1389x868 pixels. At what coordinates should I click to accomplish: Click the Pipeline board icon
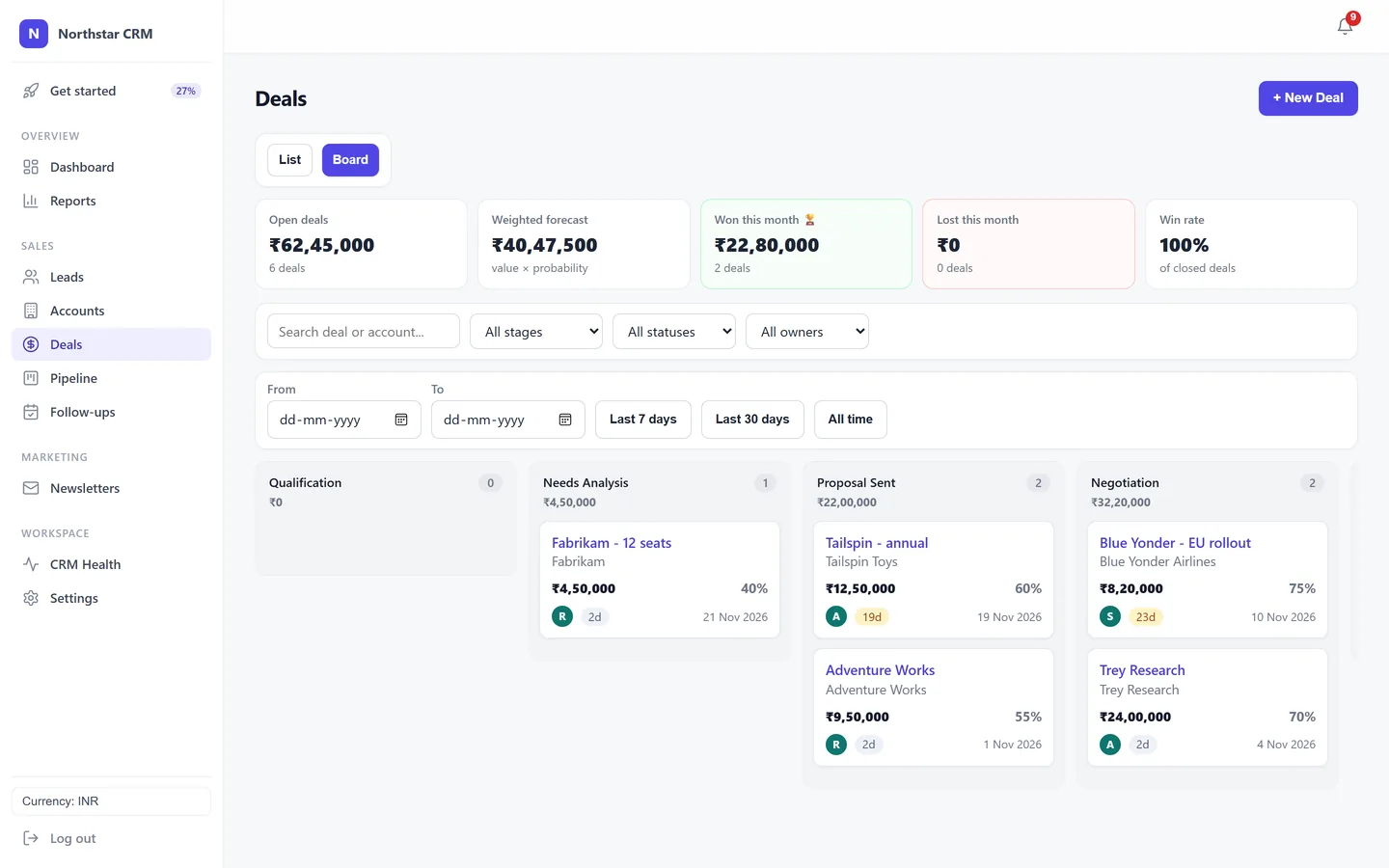[31, 378]
